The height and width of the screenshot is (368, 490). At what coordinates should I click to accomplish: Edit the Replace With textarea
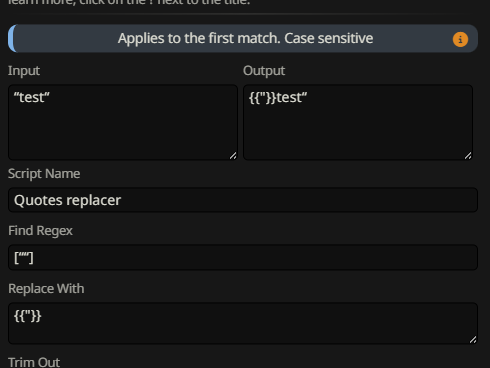[x=243, y=323]
